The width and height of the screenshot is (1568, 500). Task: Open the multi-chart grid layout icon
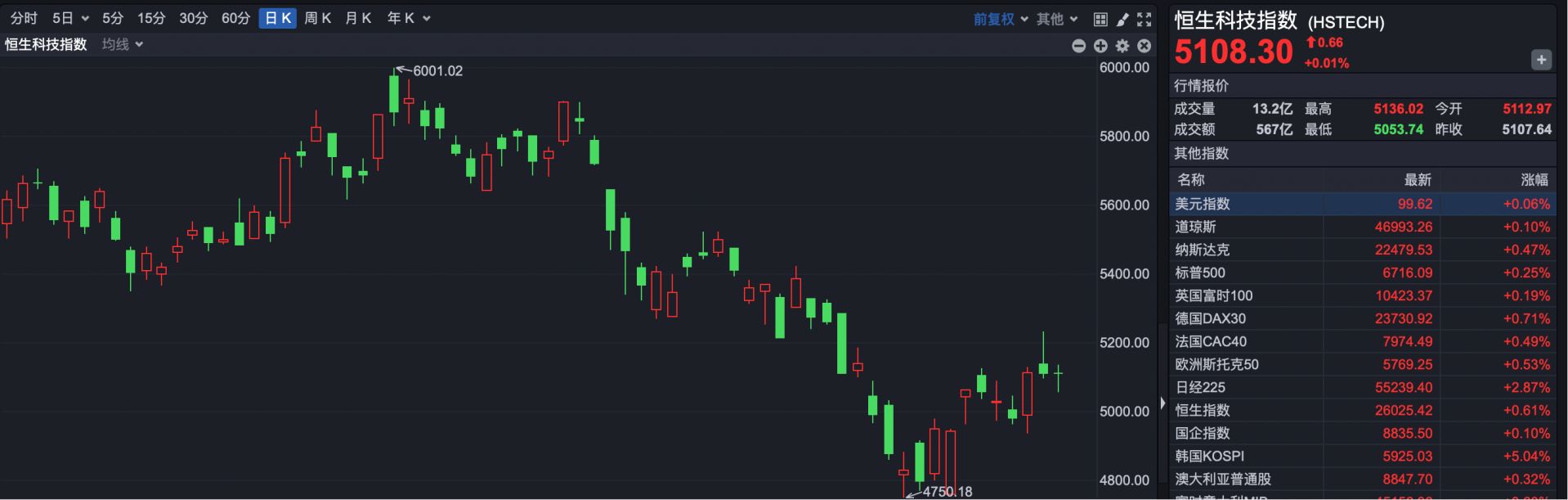coord(1100,19)
